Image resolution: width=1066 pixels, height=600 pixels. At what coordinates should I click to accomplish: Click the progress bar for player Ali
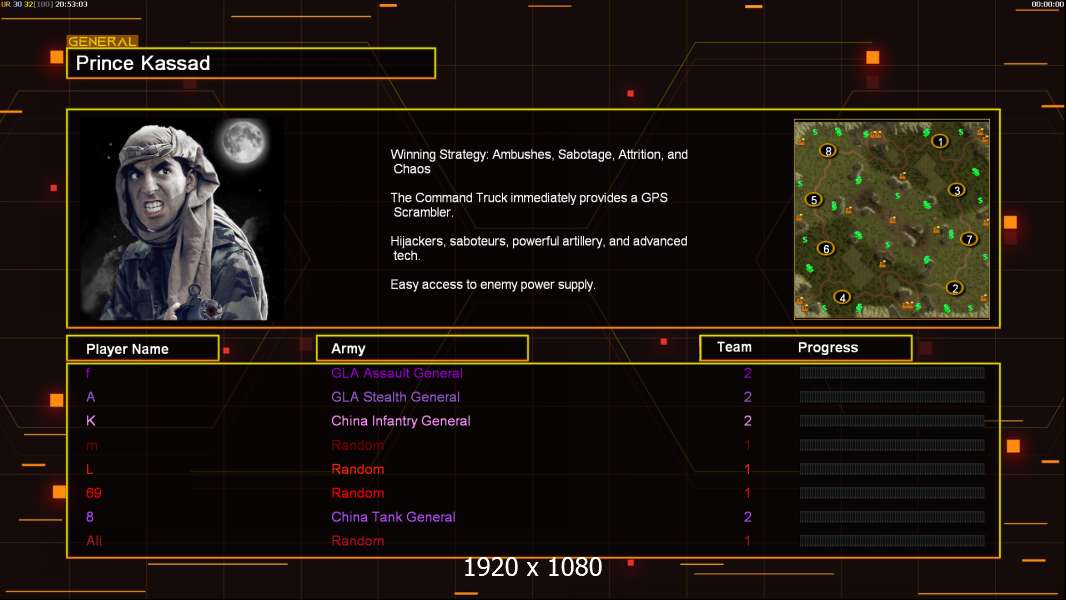[892, 541]
